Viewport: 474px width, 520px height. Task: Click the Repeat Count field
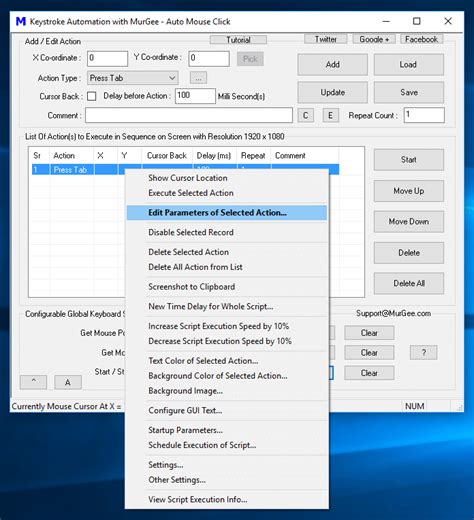tap(424, 115)
